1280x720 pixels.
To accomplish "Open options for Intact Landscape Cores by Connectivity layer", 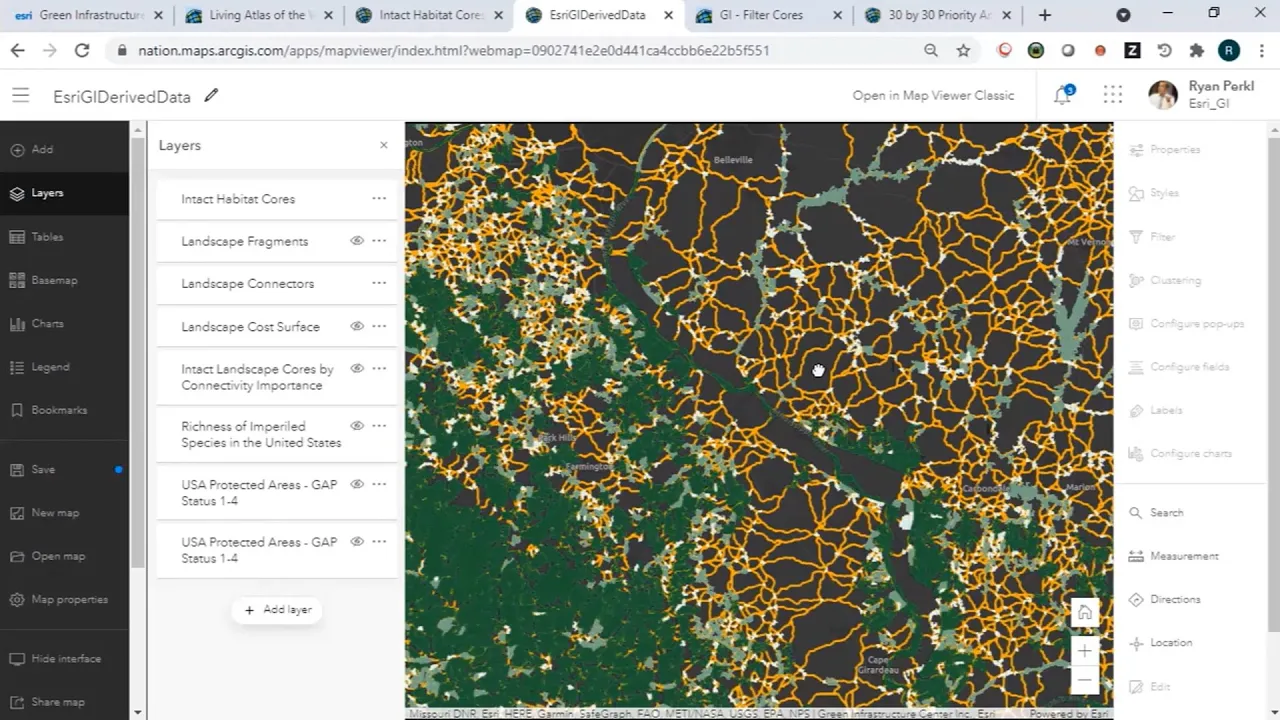I will (x=379, y=369).
